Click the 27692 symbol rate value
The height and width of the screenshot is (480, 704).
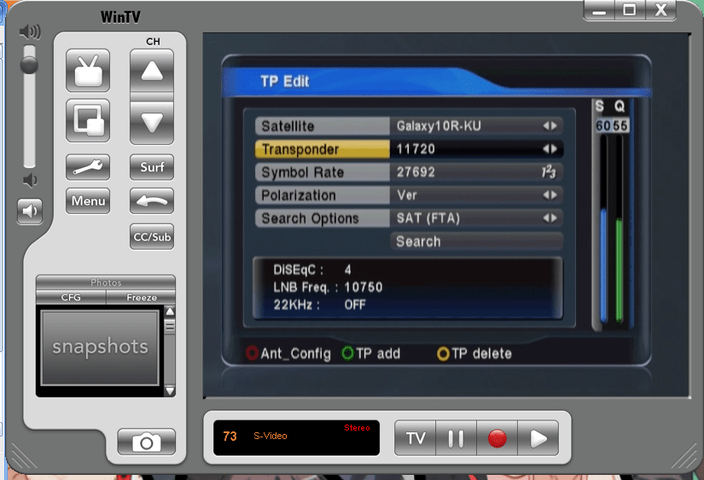(x=416, y=172)
